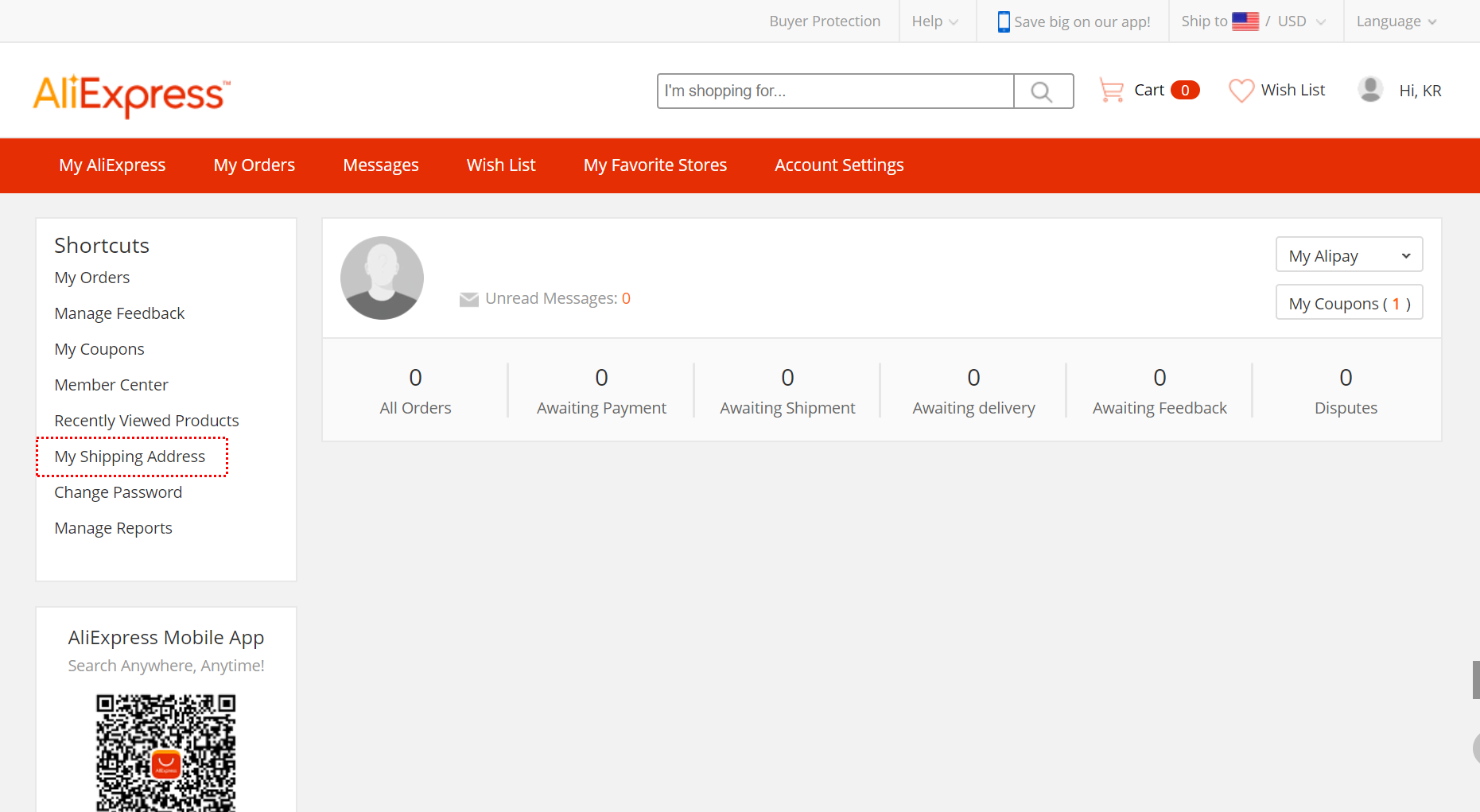Open My Coupons shortcut in sidebar

[x=99, y=349]
